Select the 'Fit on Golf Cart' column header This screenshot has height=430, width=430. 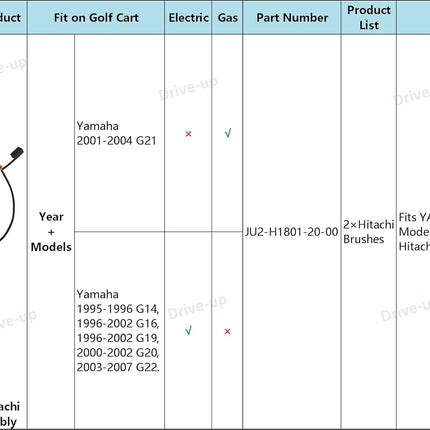pos(96,18)
